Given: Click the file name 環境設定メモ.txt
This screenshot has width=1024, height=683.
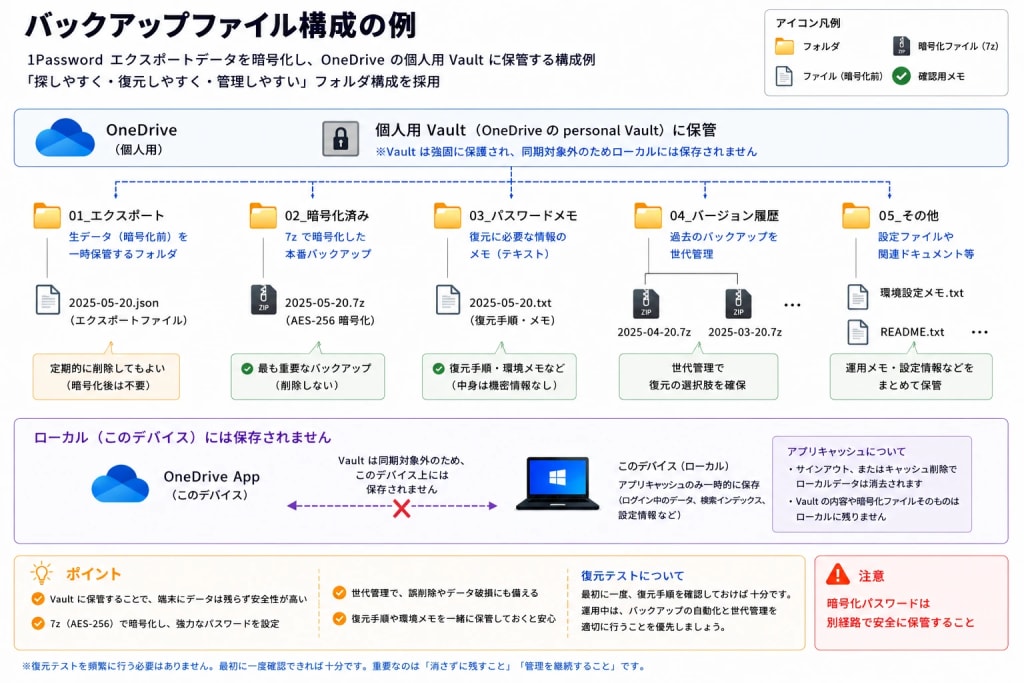Looking at the screenshot, I should click(921, 293).
